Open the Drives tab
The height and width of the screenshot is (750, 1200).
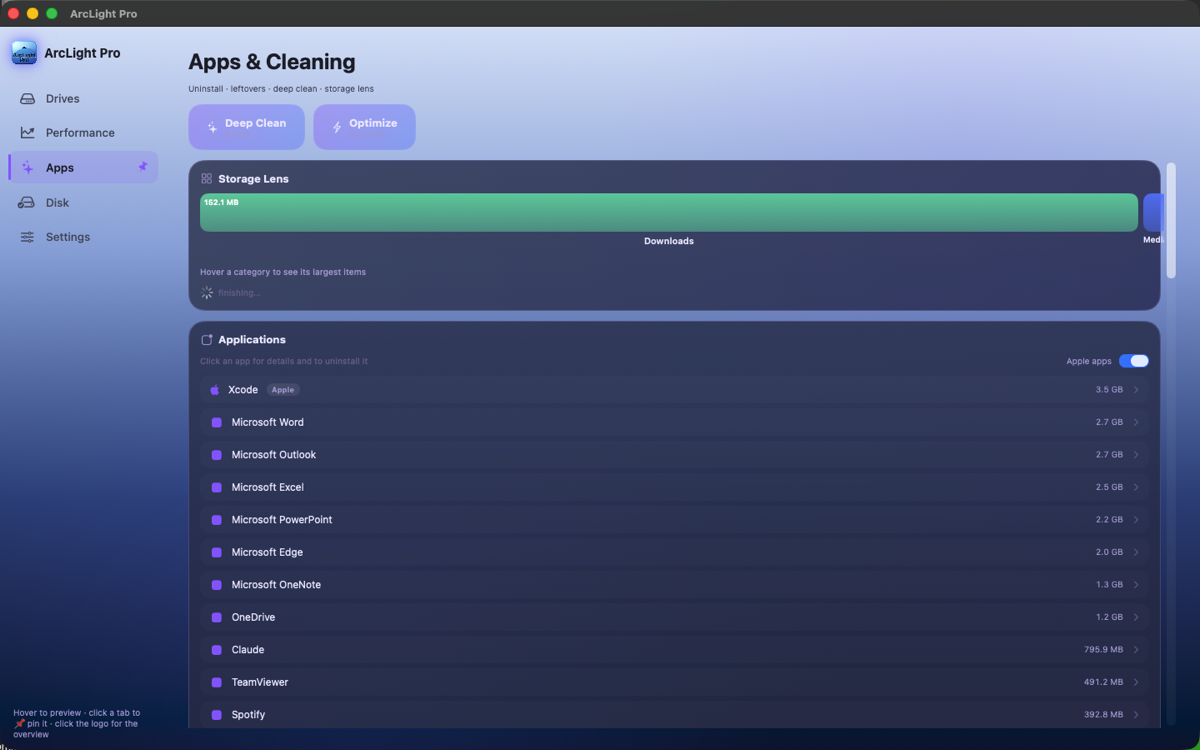pyautogui.click(x=83, y=99)
